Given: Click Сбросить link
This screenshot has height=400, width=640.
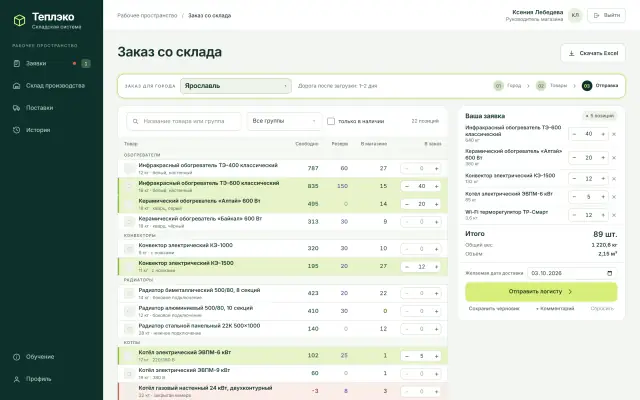Looking at the screenshot, I should coord(602,309).
